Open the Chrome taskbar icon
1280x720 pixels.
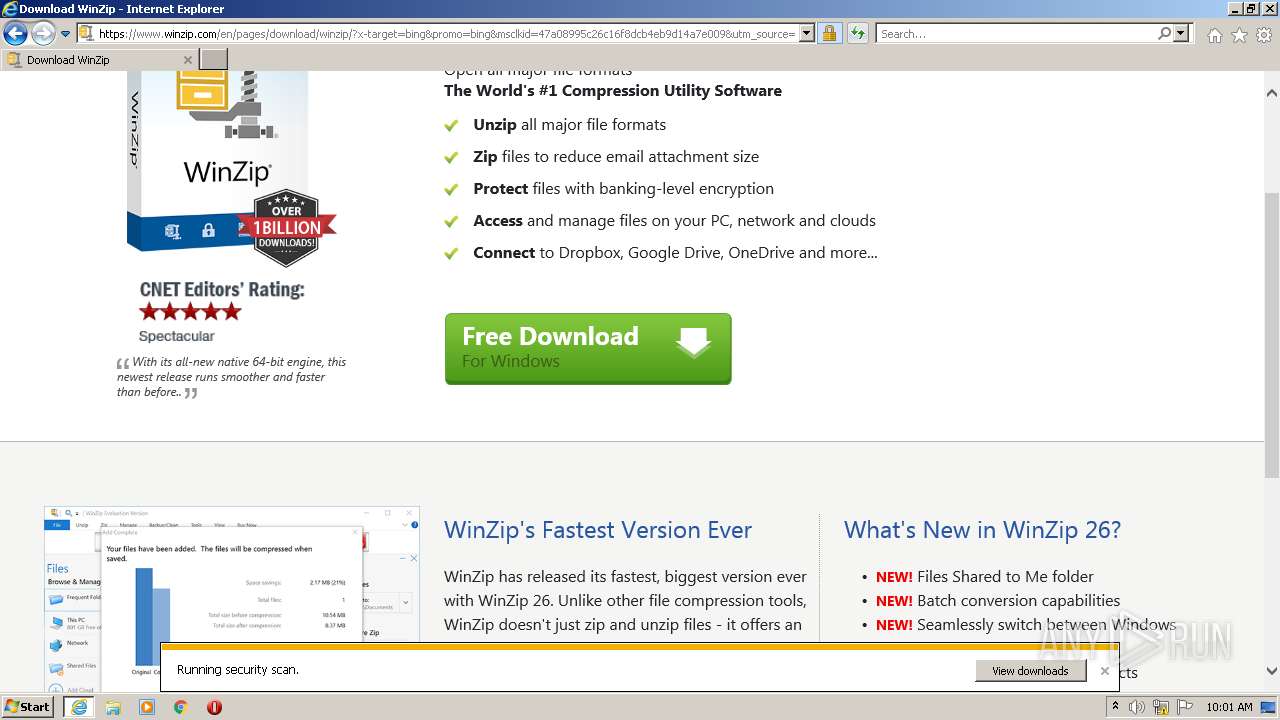coord(181,707)
